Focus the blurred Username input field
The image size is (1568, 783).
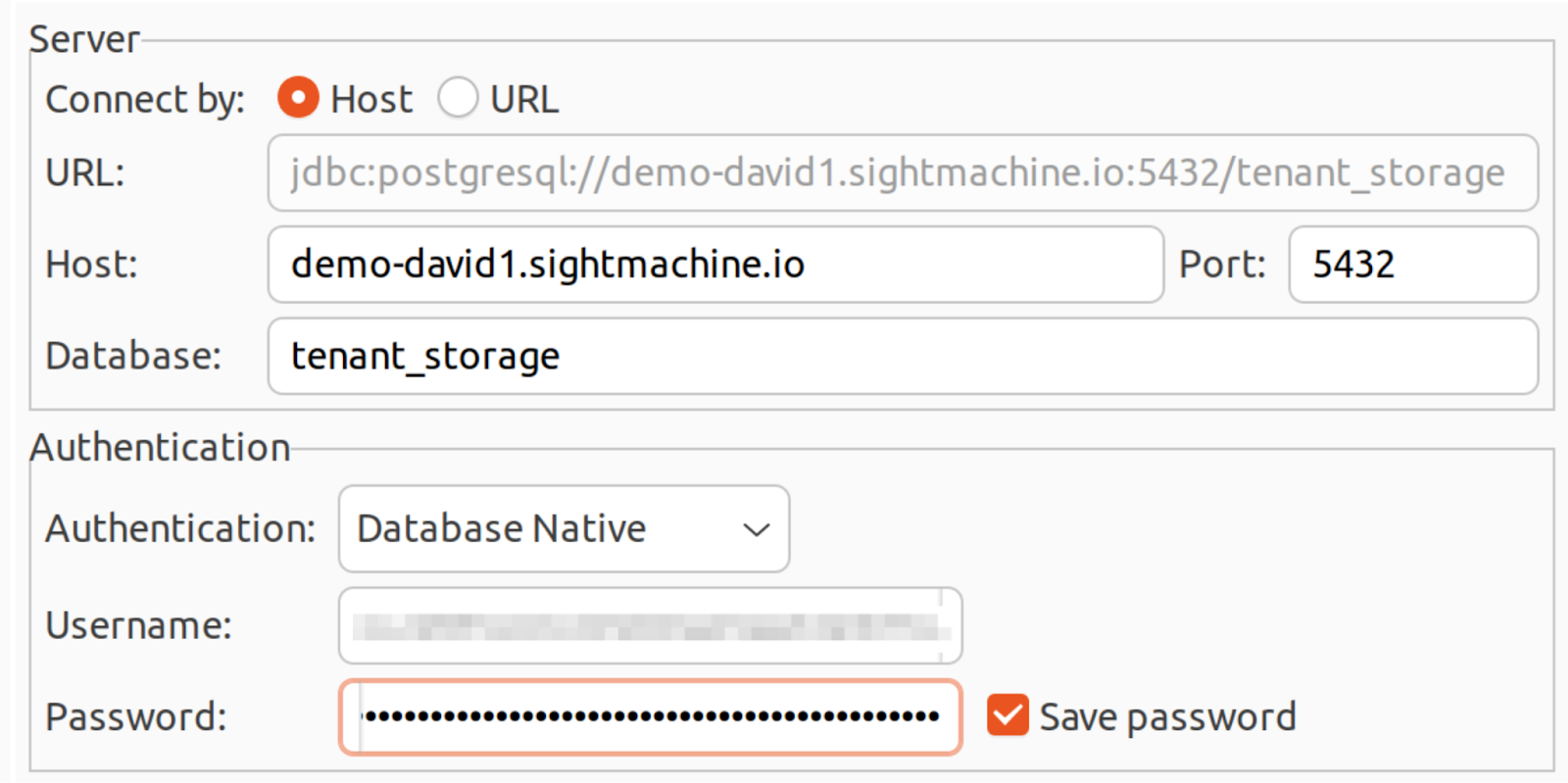[x=650, y=625]
